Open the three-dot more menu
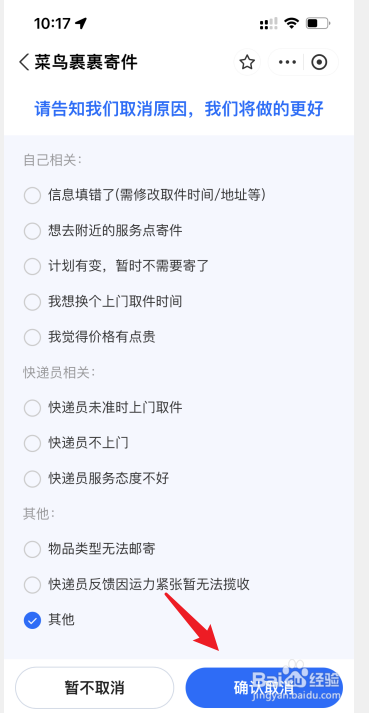The height and width of the screenshot is (713, 369). point(287,62)
